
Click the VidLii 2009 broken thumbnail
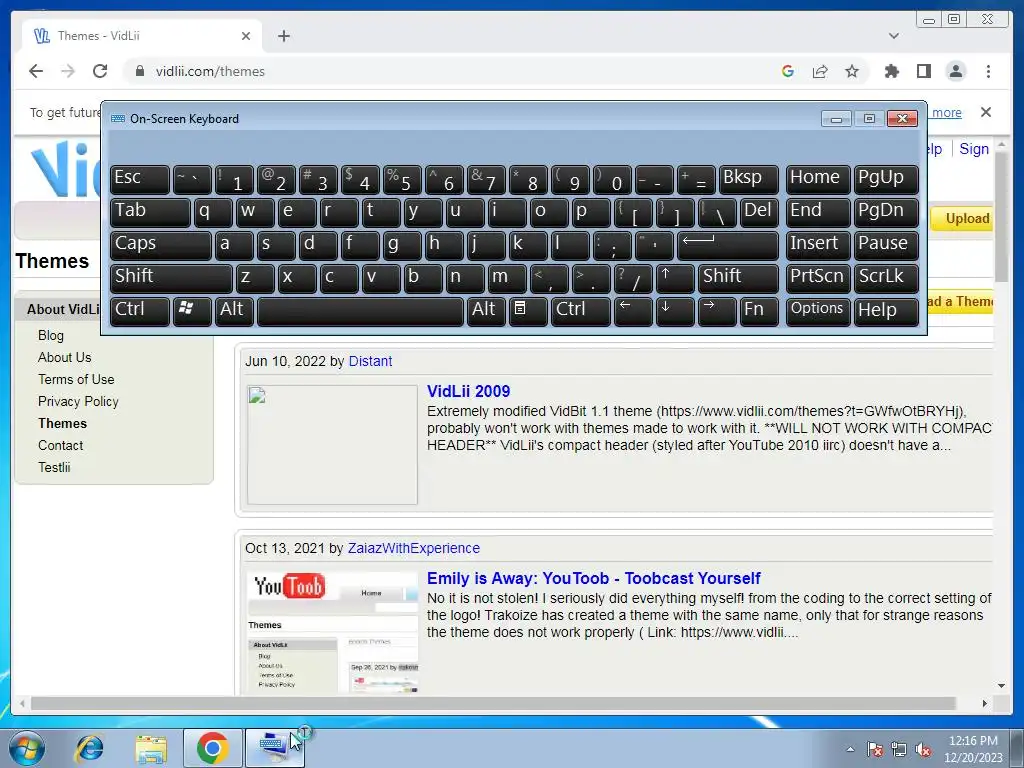[332, 445]
